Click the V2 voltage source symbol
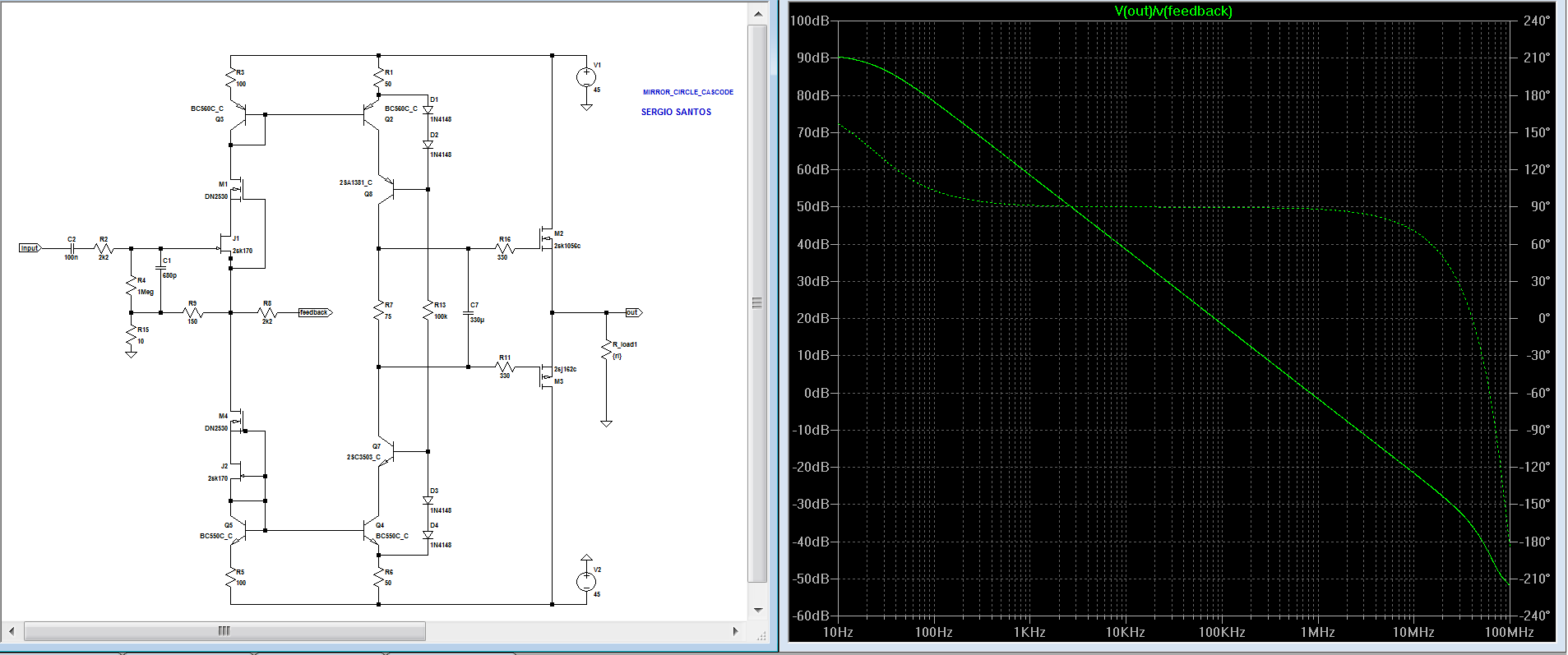 coord(586,581)
